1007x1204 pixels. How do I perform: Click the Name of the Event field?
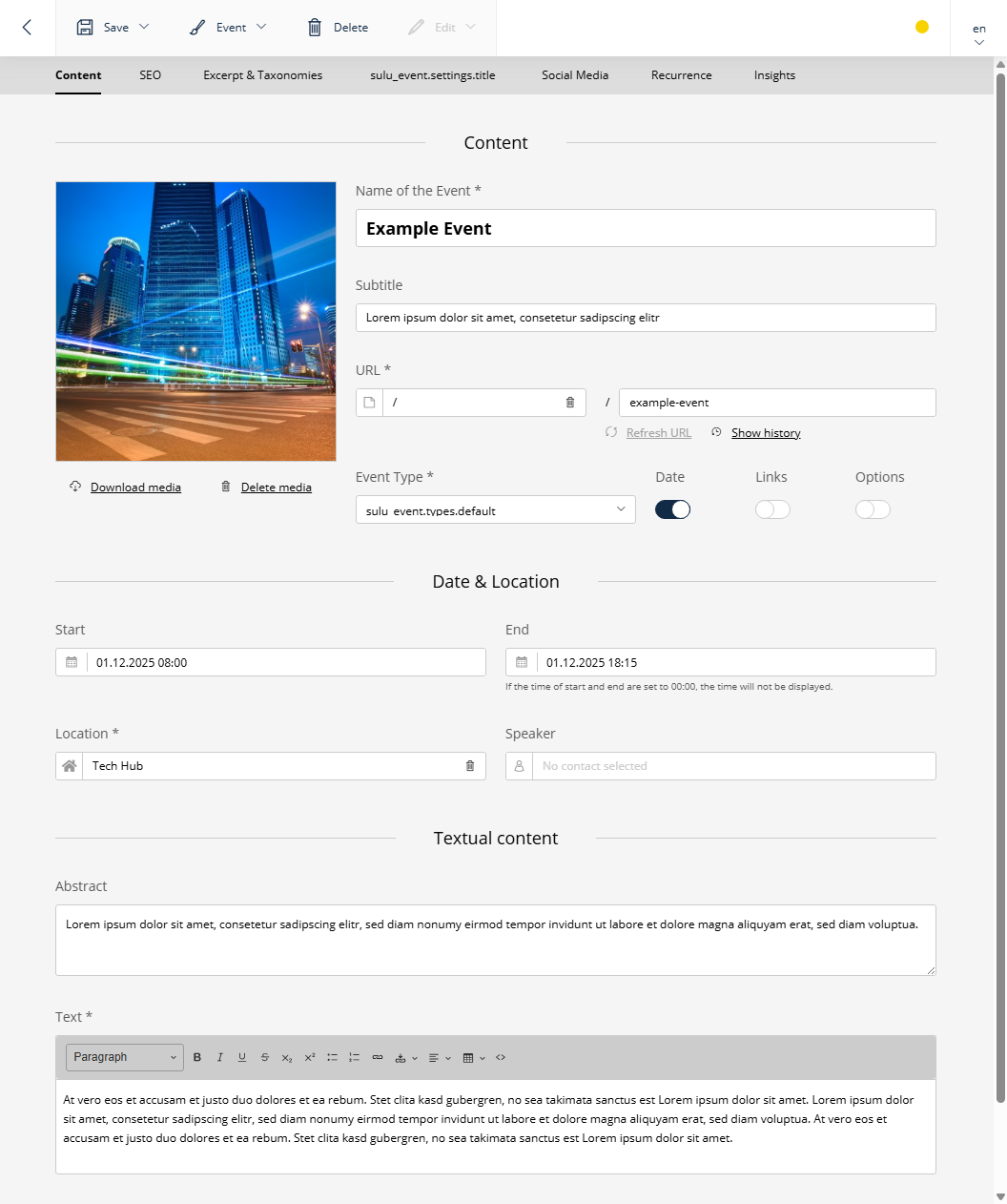(646, 228)
